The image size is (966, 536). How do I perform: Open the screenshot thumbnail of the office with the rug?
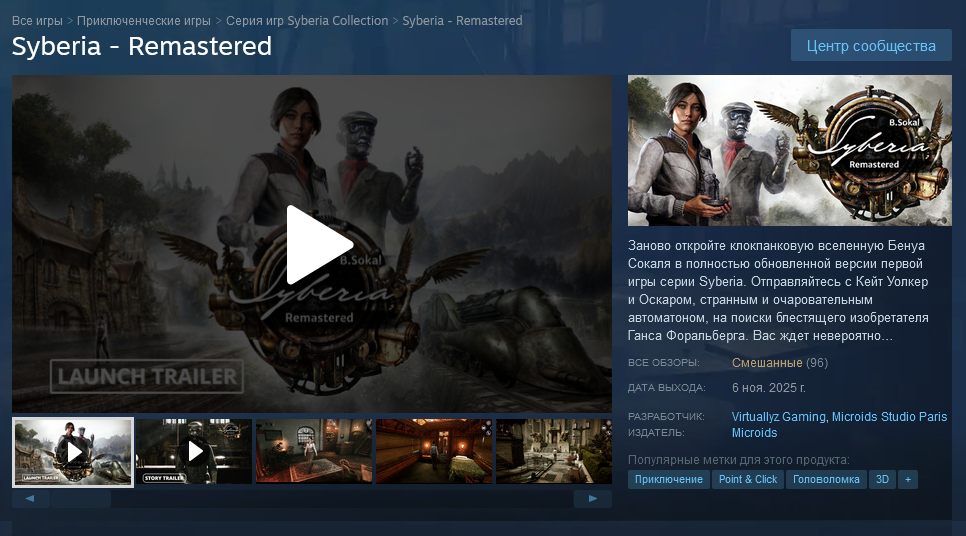(x=314, y=452)
